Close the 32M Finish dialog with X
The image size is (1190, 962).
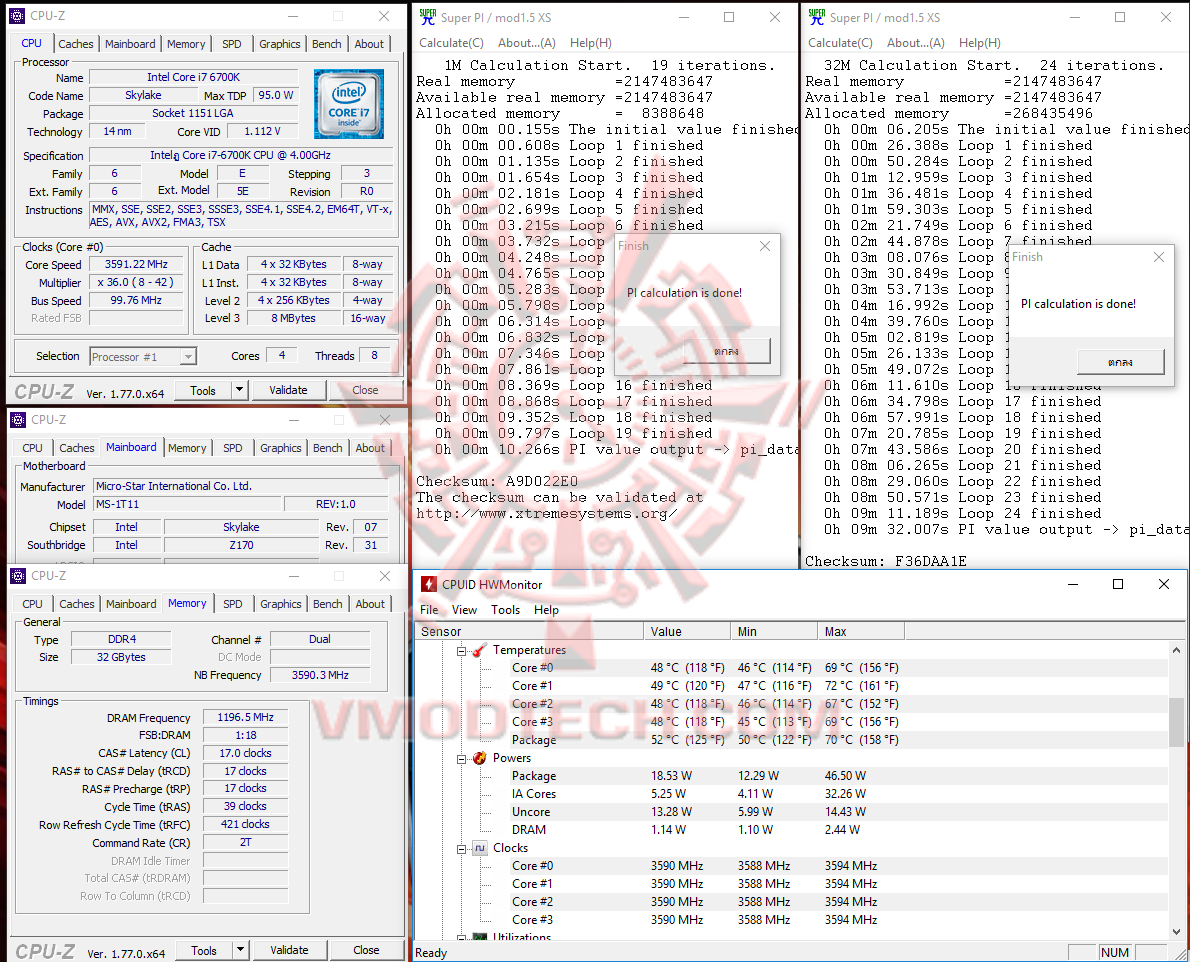pos(1159,257)
